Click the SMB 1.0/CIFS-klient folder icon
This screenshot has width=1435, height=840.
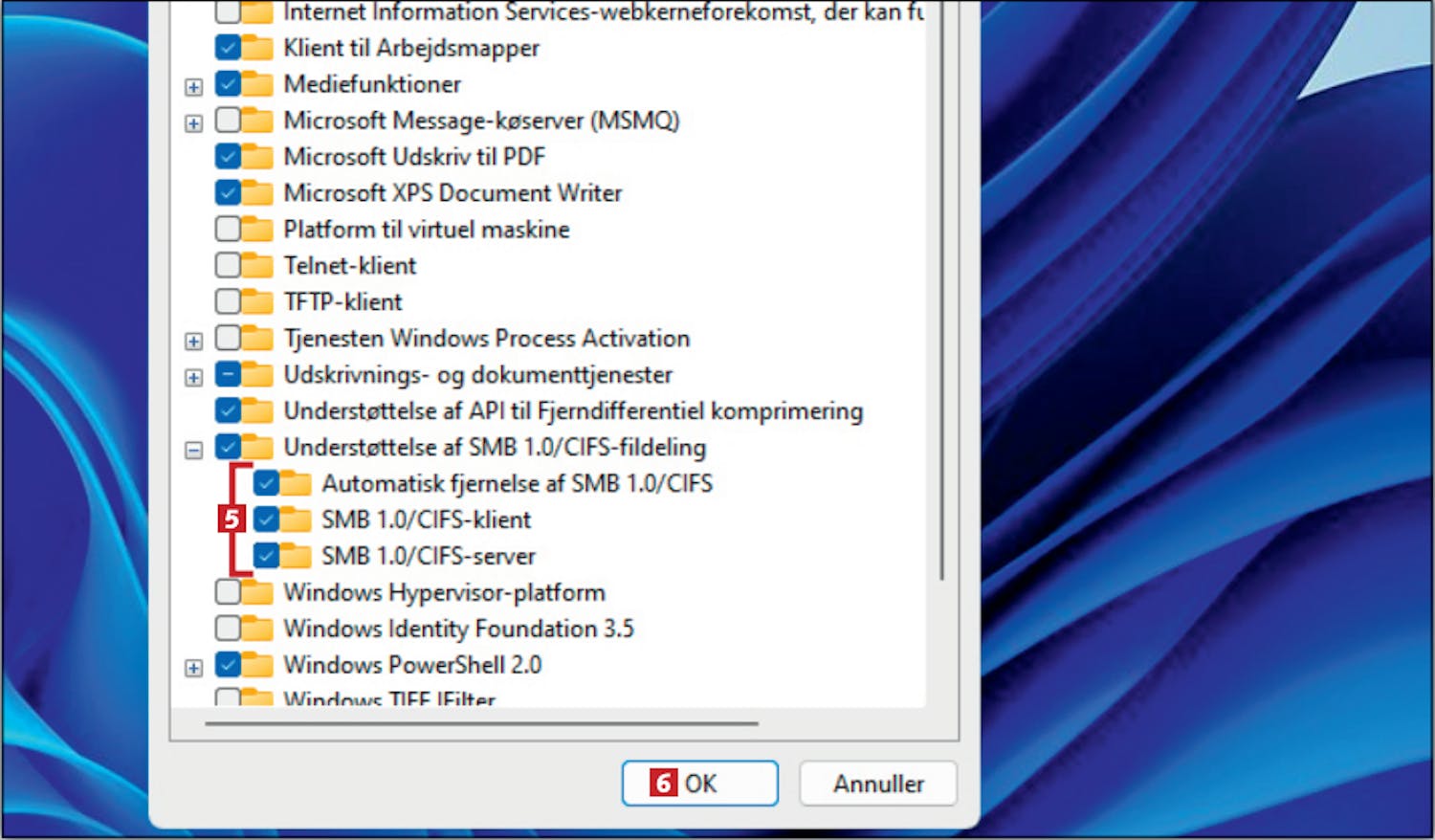(296, 519)
